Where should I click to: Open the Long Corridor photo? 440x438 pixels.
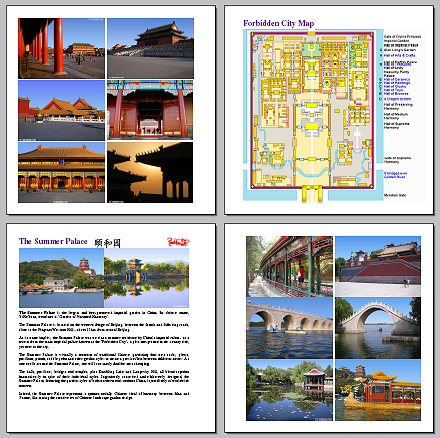pyautogui.click(x=289, y=266)
